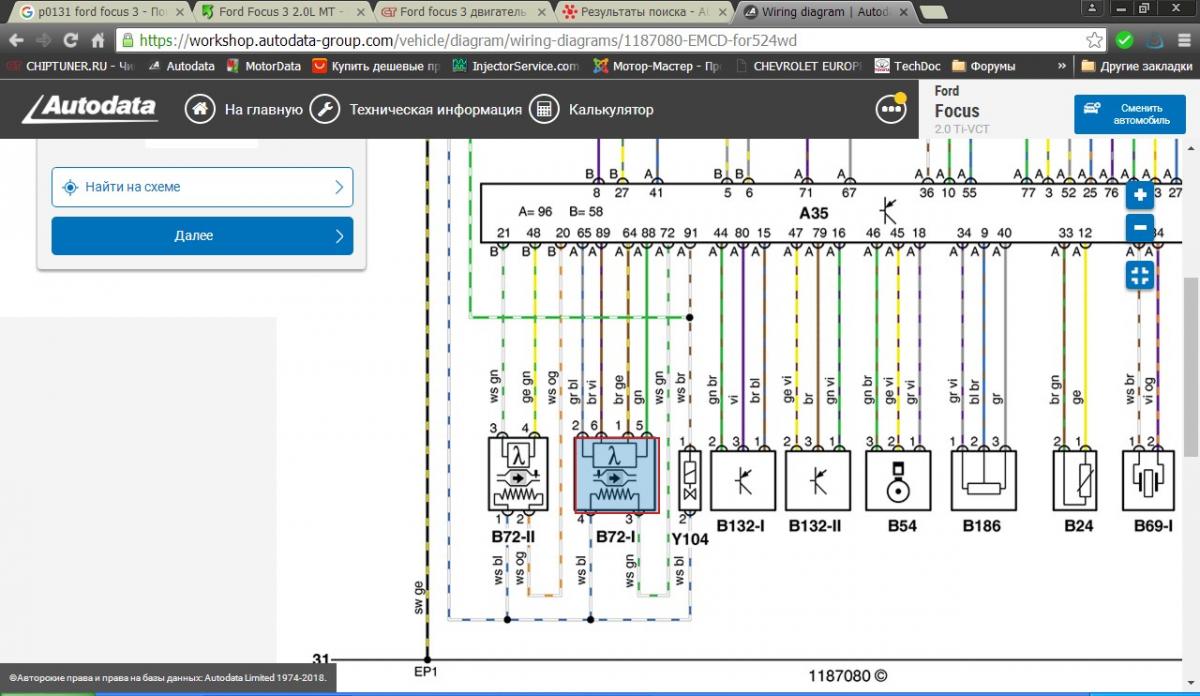Open the three-dots more menu icon

click(890, 109)
